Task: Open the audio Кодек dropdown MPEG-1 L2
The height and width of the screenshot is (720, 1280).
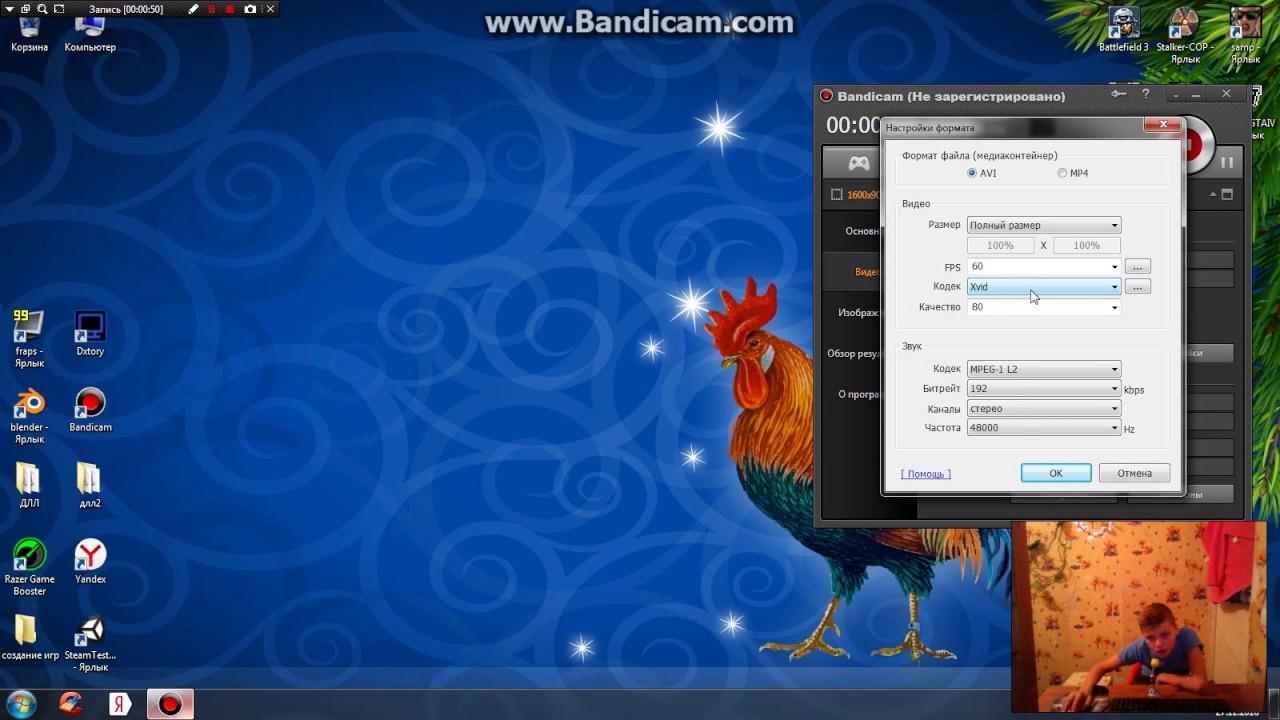Action: [x=1044, y=369]
